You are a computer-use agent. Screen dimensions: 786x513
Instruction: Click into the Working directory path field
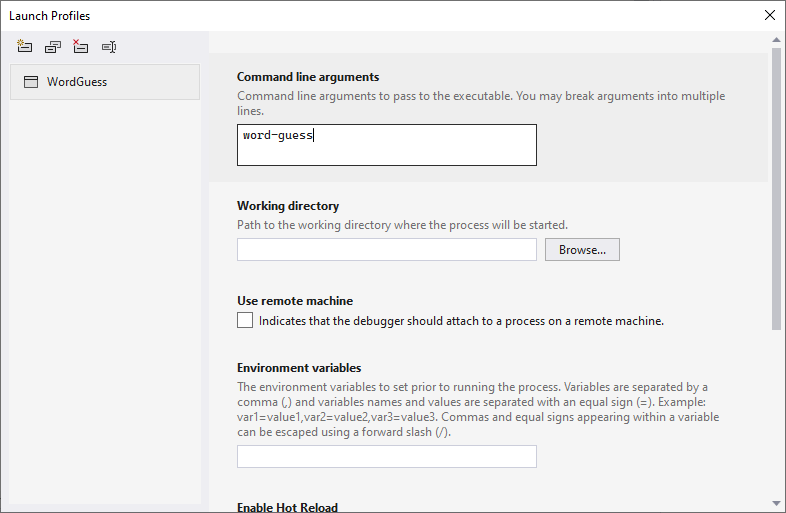click(386, 250)
